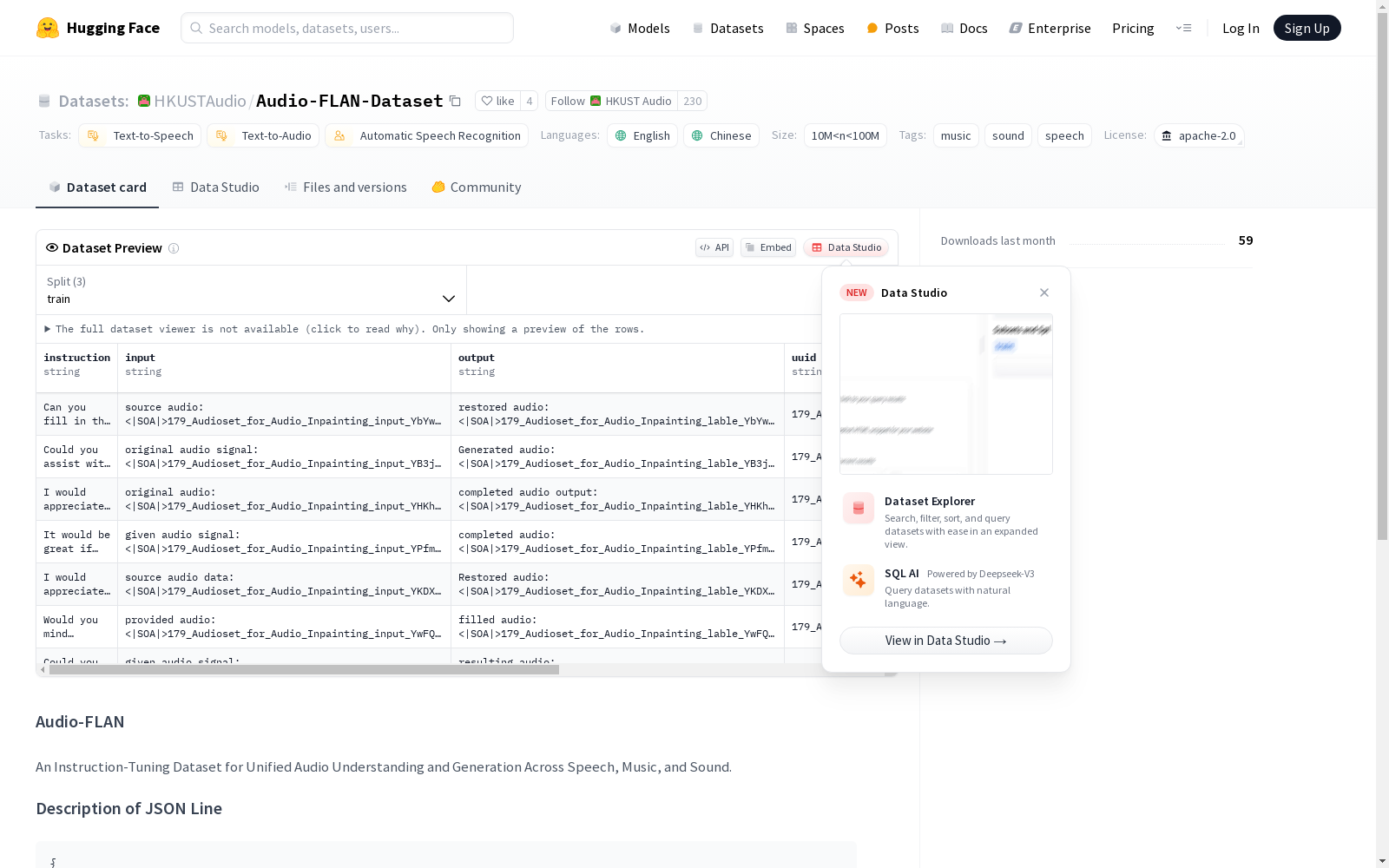Viewport: 1389px width, 868px height.
Task: Open Docs from the top navigation
Action: (964, 28)
